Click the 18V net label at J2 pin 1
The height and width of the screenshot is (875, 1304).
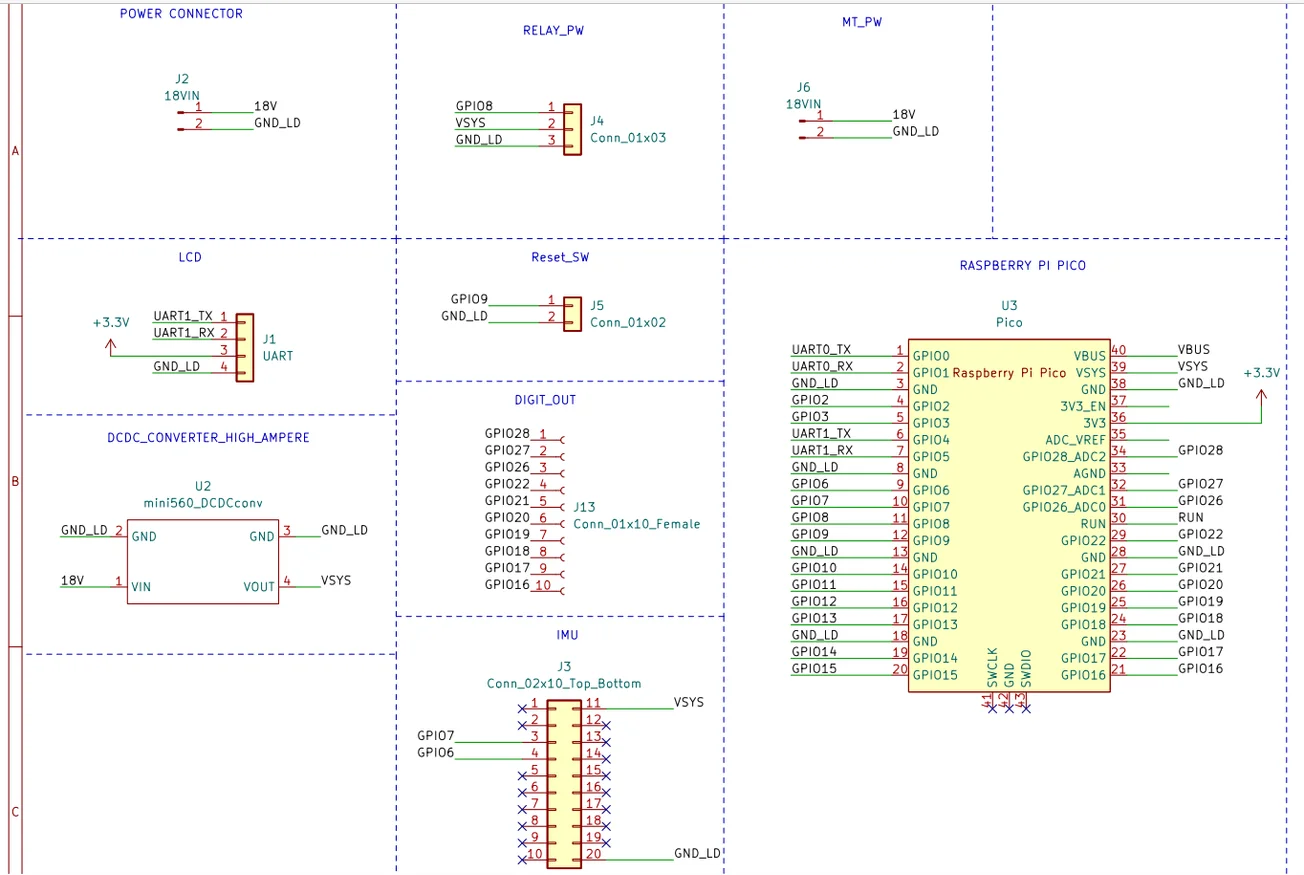[265, 106]
